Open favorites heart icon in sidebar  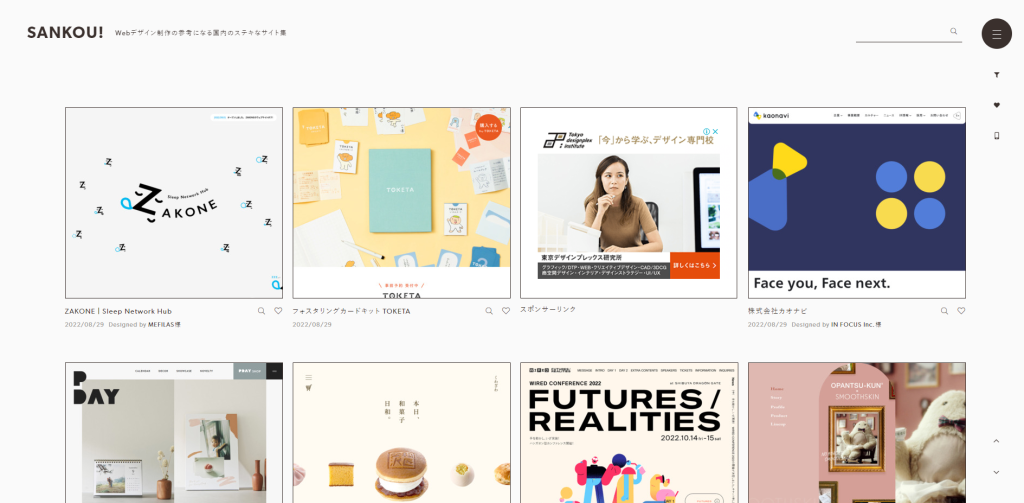pyautogui.click(x=997, y=105)
